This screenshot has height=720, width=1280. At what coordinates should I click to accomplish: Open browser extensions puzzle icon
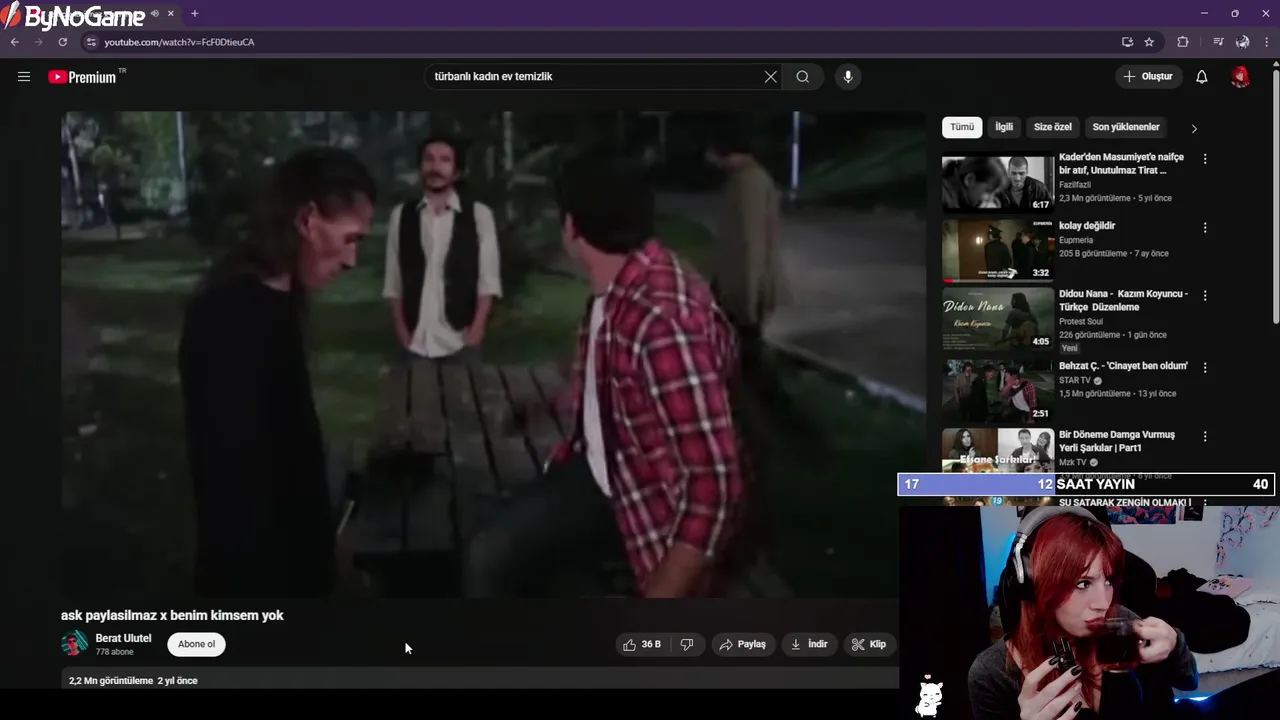coord(1183,42)
